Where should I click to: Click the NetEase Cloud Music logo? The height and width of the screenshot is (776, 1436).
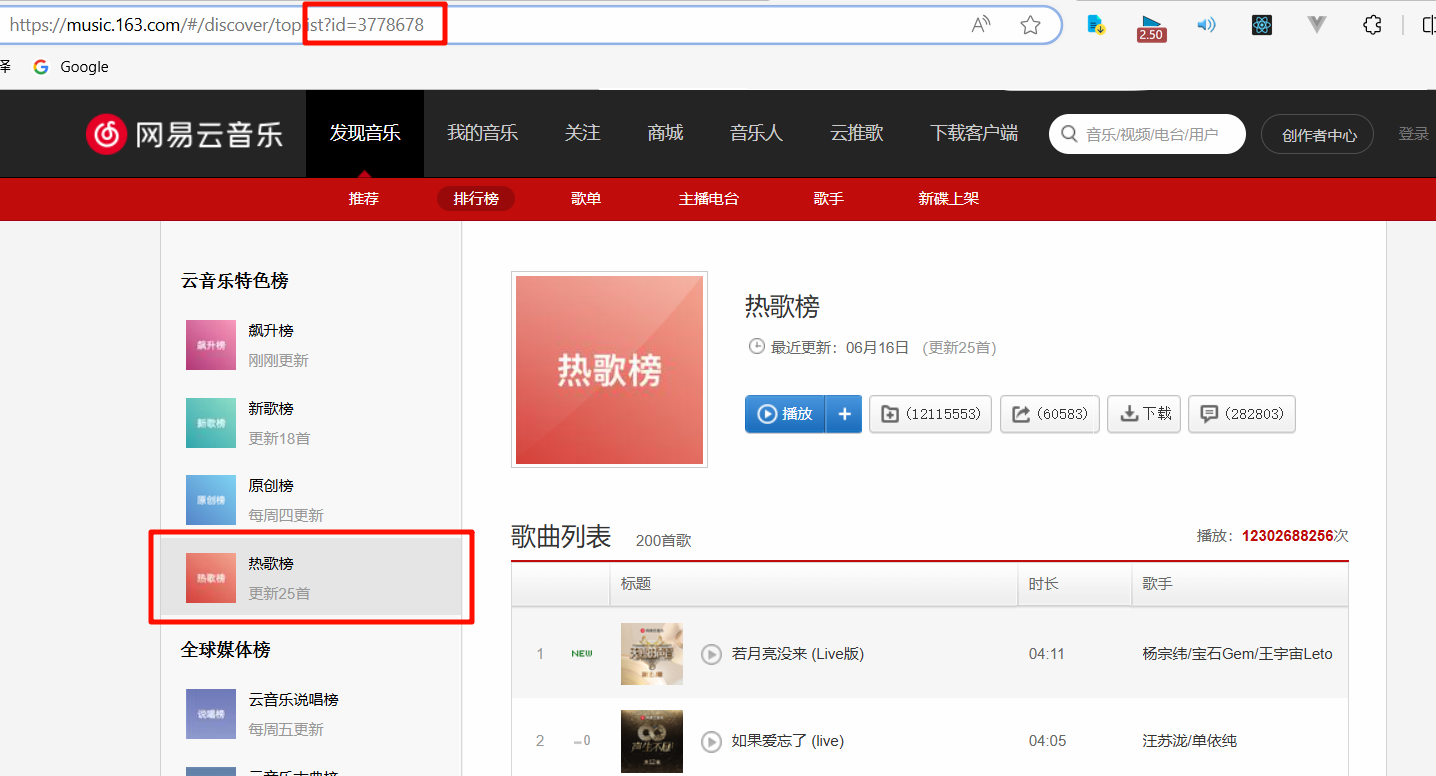click(184, 134)
